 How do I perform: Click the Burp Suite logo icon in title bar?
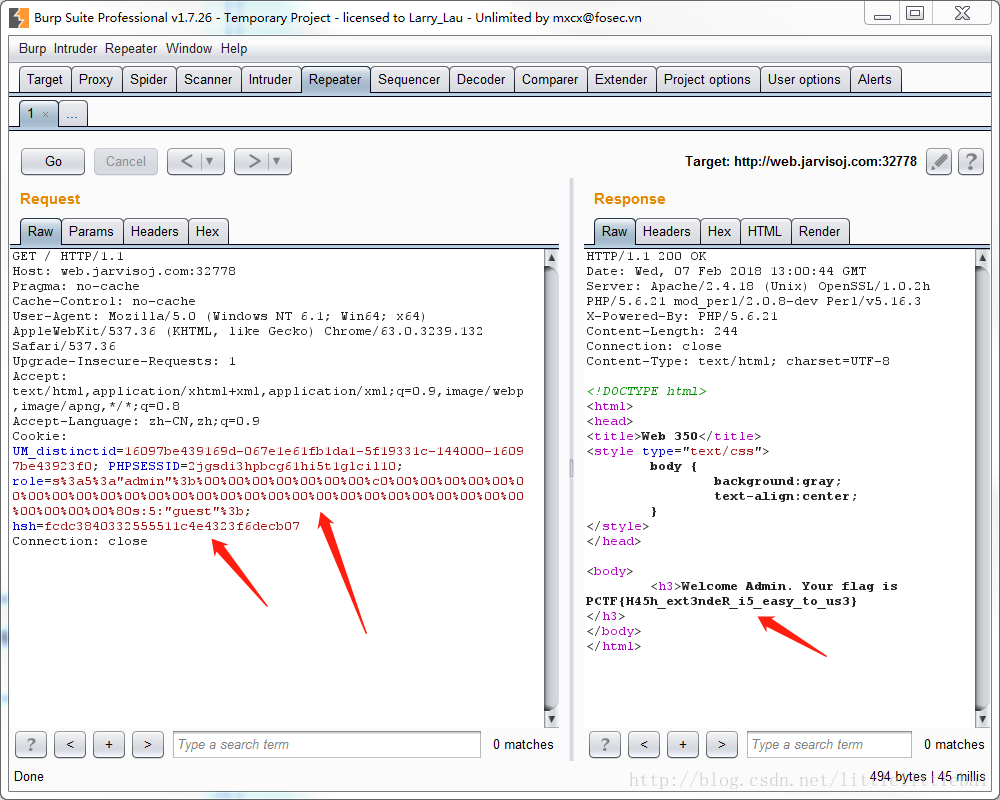click(x=18, y=18)
